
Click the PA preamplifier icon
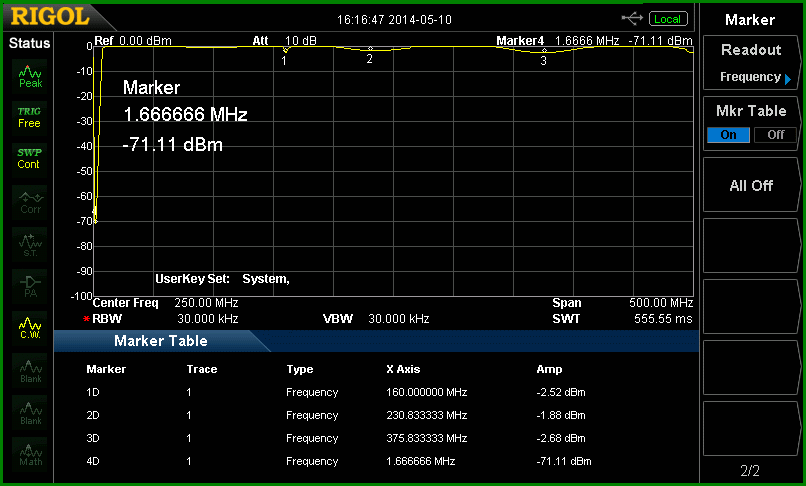point(30,286)
